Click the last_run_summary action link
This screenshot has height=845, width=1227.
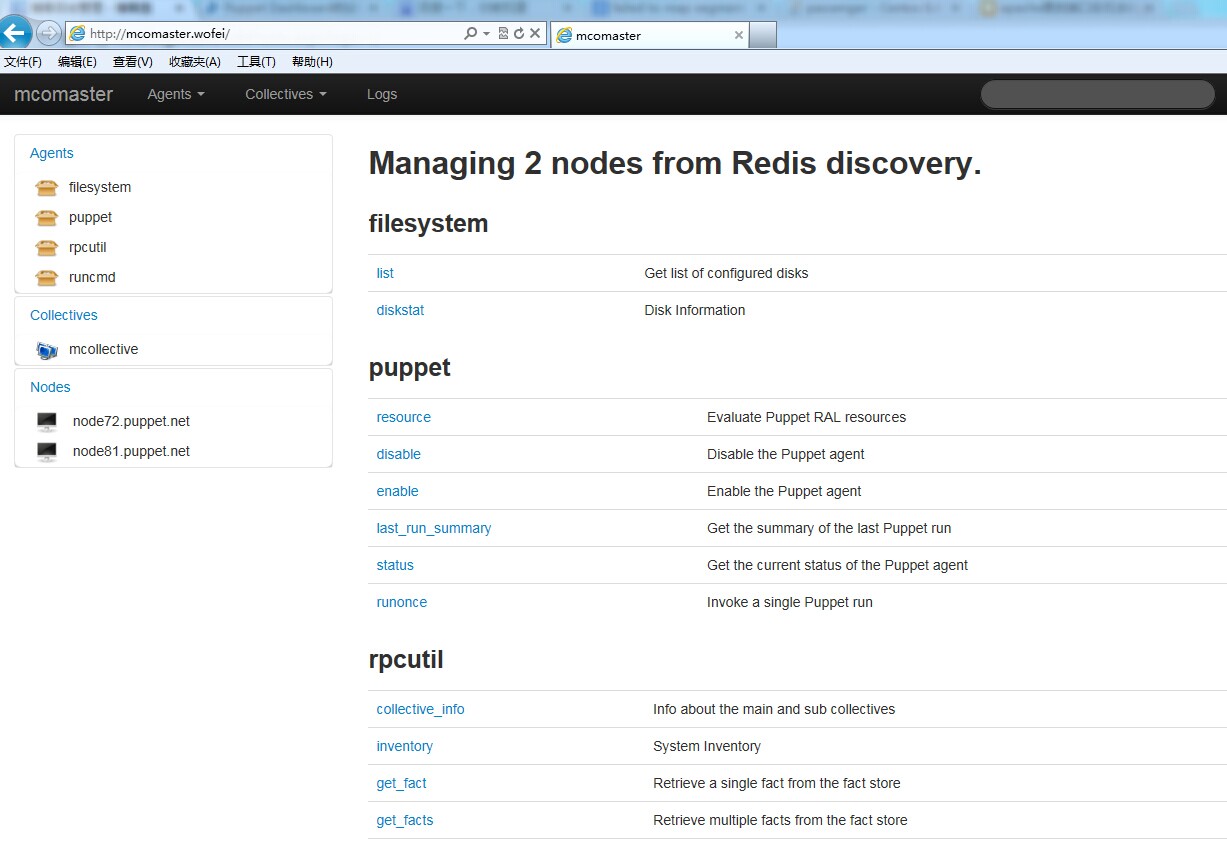pos(434,528)
